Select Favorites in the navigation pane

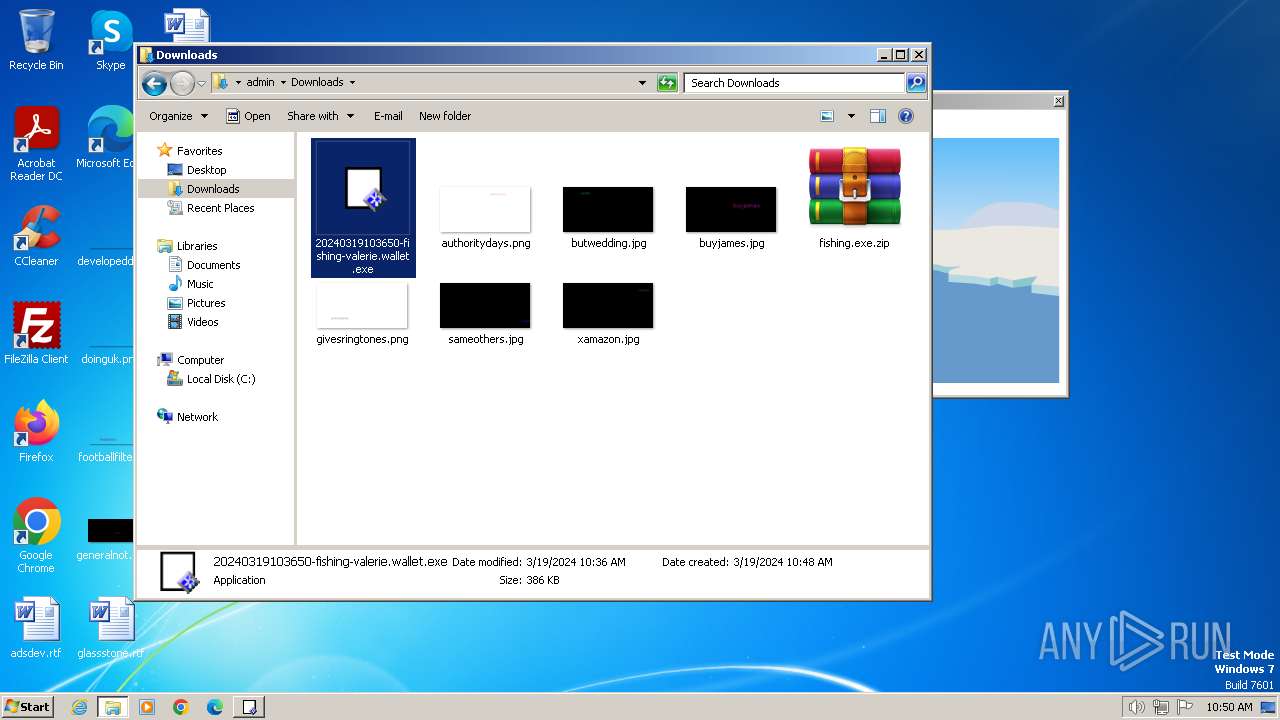tap(199, 151)
